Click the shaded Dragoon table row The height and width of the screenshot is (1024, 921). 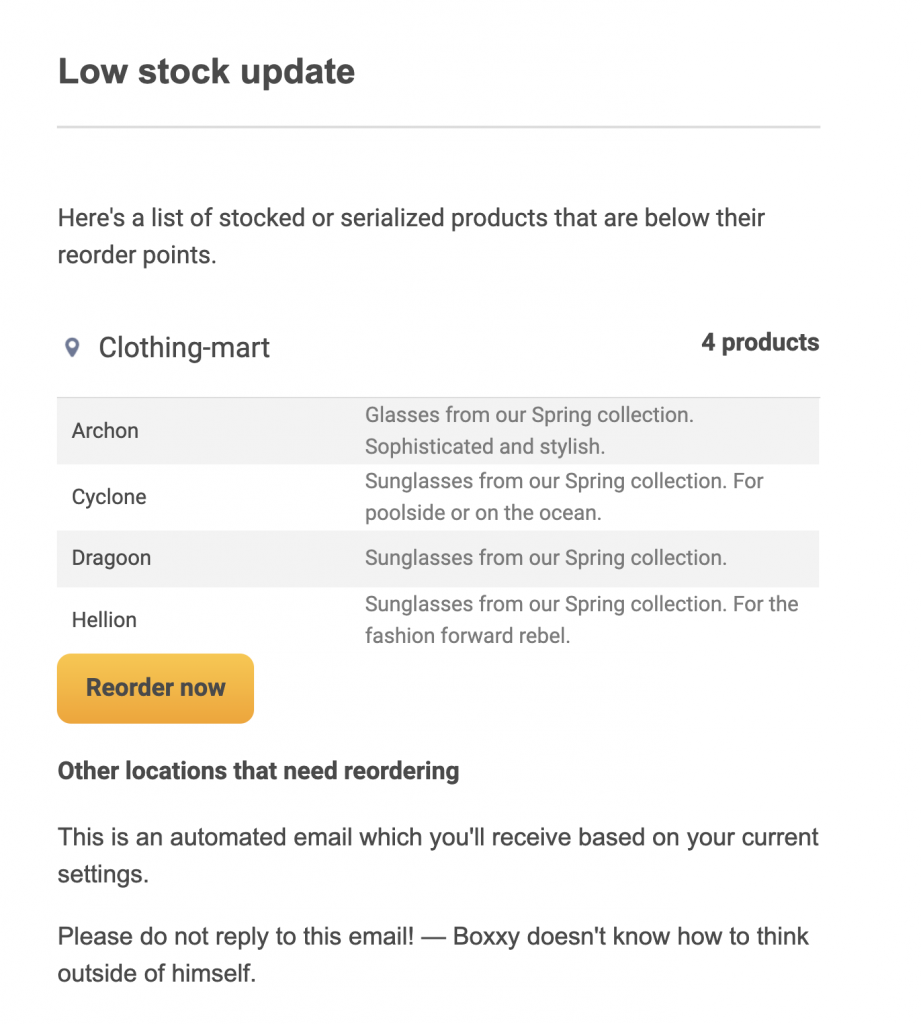[x=438, y=558]
